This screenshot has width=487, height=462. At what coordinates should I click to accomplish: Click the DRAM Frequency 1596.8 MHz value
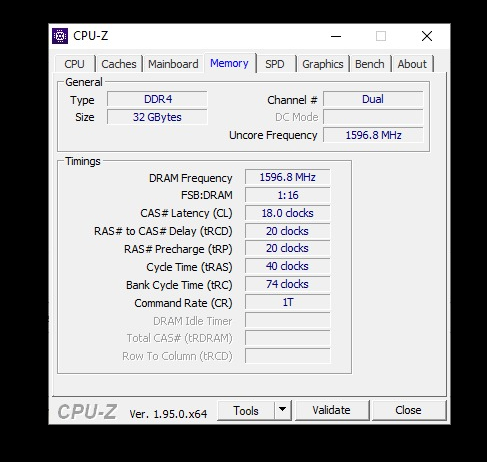288,177
